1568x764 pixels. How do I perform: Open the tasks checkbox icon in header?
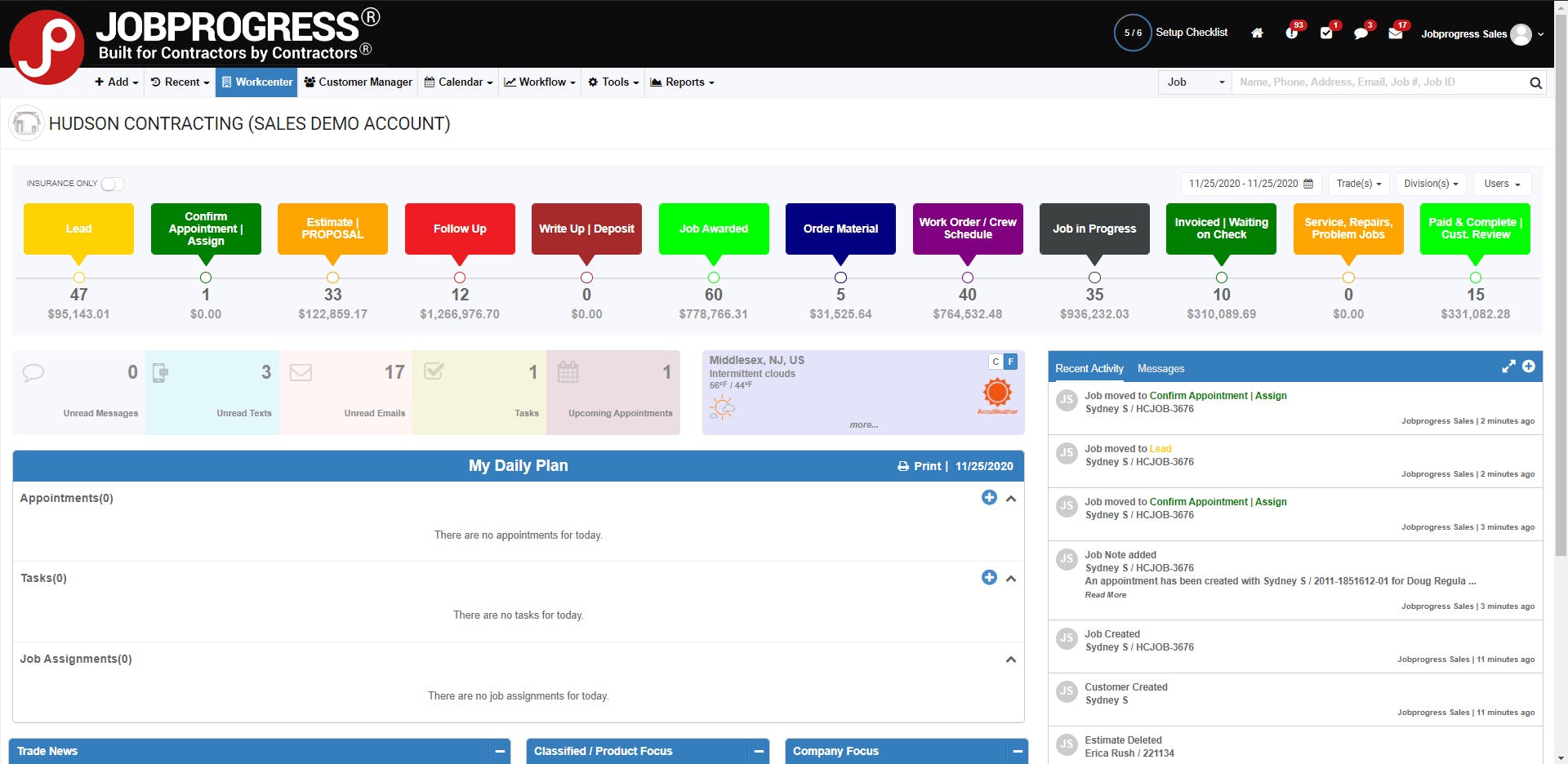pos(1326,33)
